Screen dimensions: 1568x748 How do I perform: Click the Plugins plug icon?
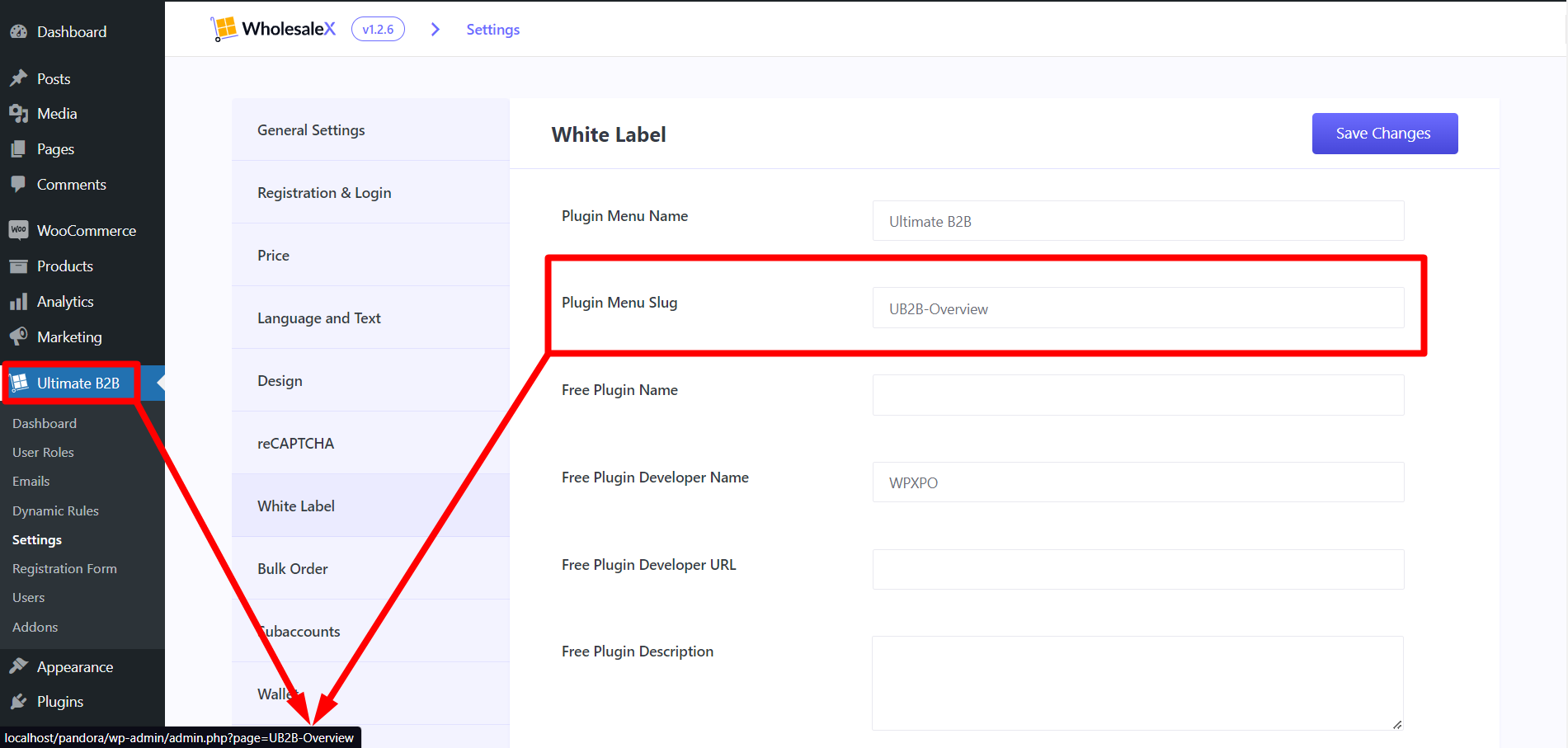19,702
